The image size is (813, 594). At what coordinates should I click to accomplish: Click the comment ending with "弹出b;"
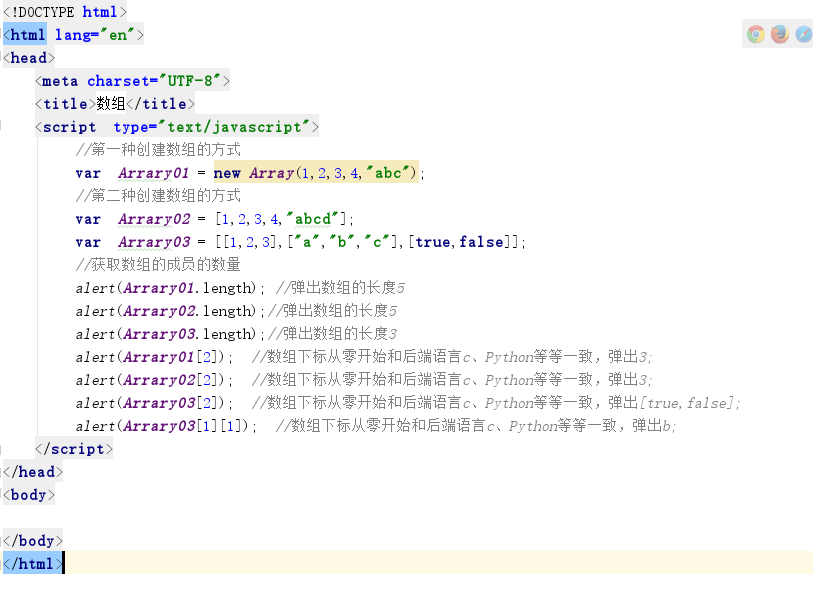point(476,426)
